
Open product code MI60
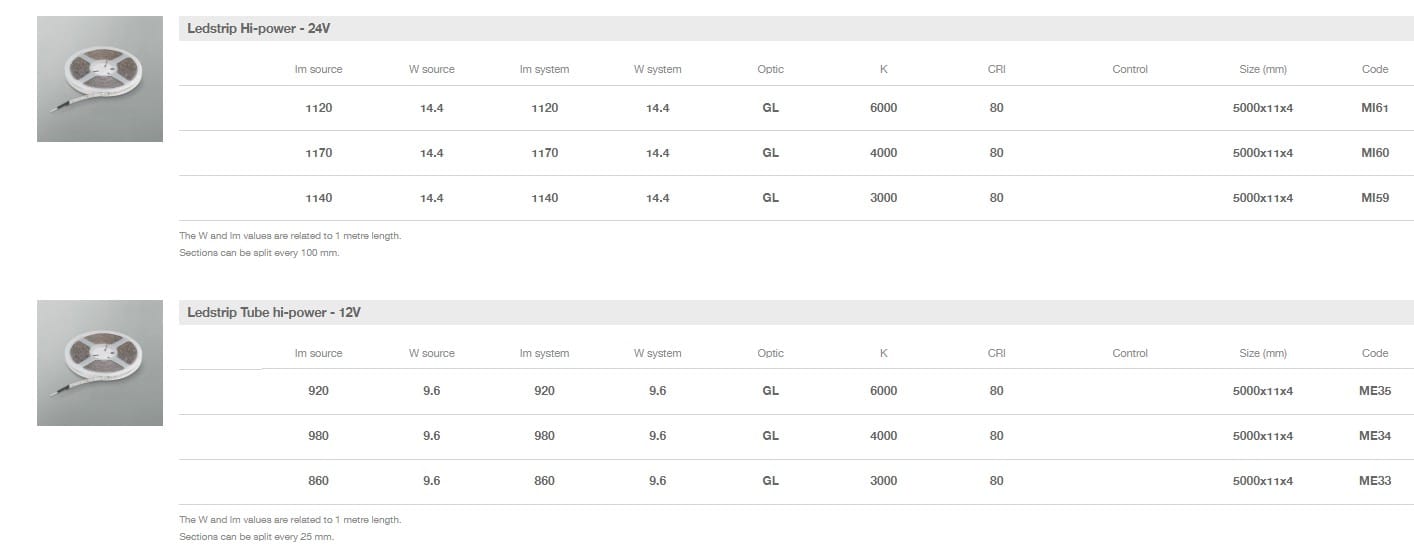1374,153
